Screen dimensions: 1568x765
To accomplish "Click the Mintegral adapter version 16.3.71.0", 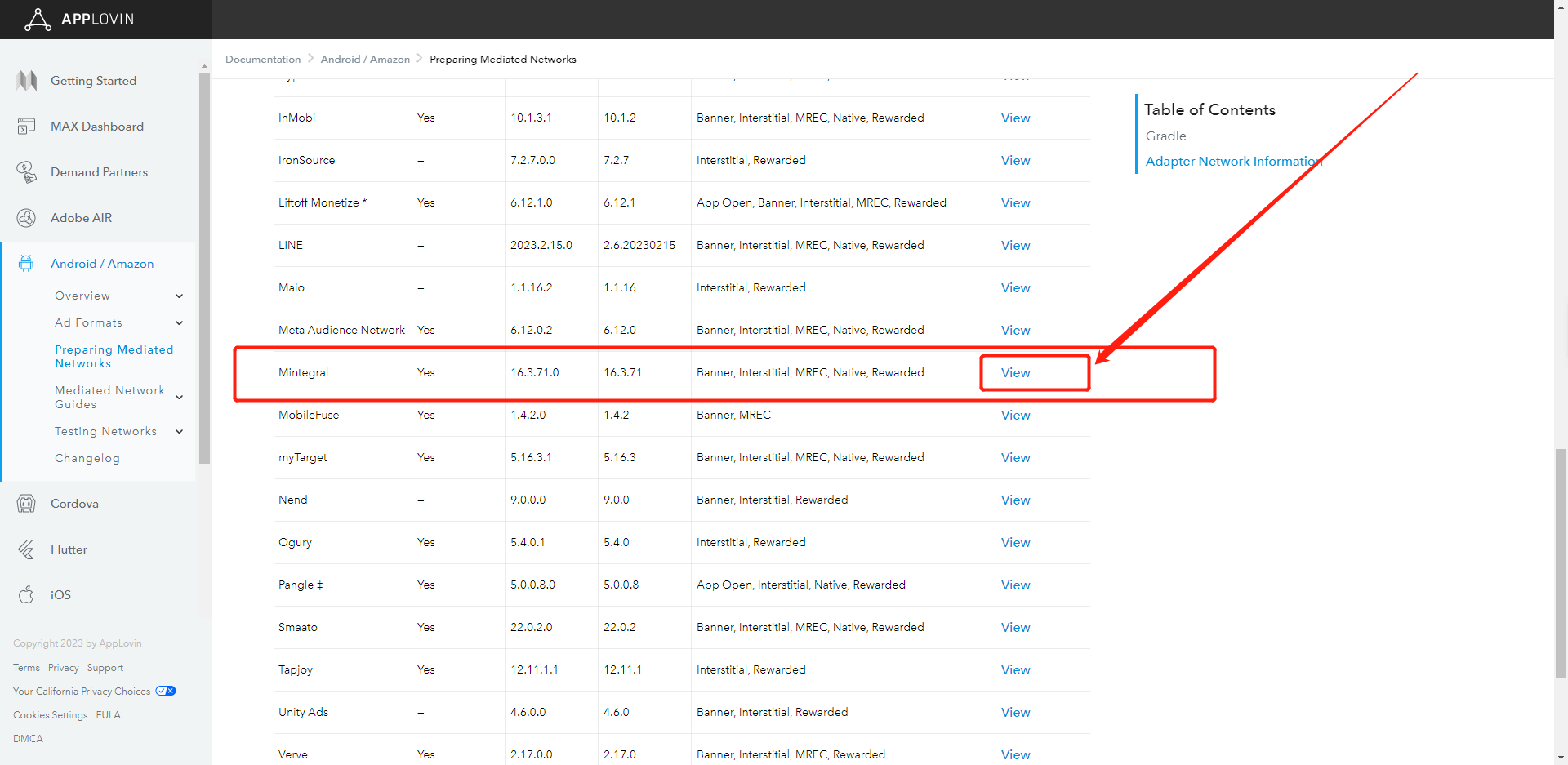I will tap(535, 372).
